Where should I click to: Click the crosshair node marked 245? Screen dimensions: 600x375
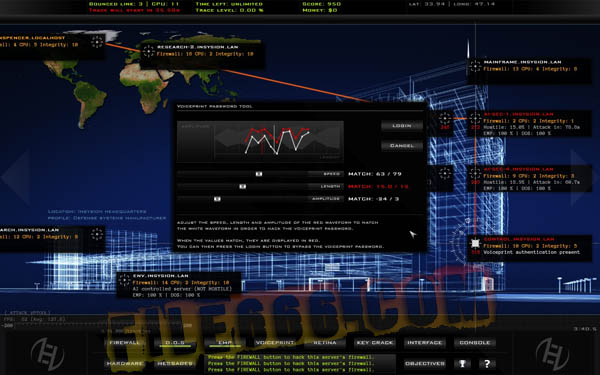click(x=445, y=118)
